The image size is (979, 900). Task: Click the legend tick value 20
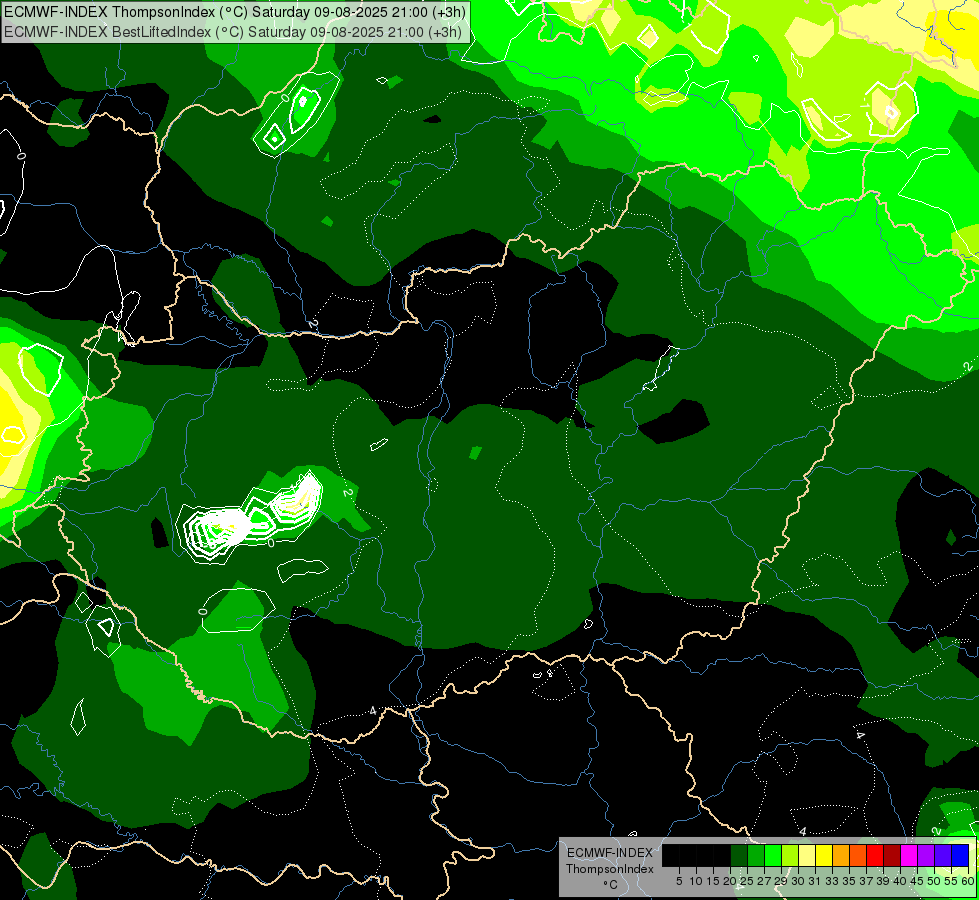tap(731, 881)
